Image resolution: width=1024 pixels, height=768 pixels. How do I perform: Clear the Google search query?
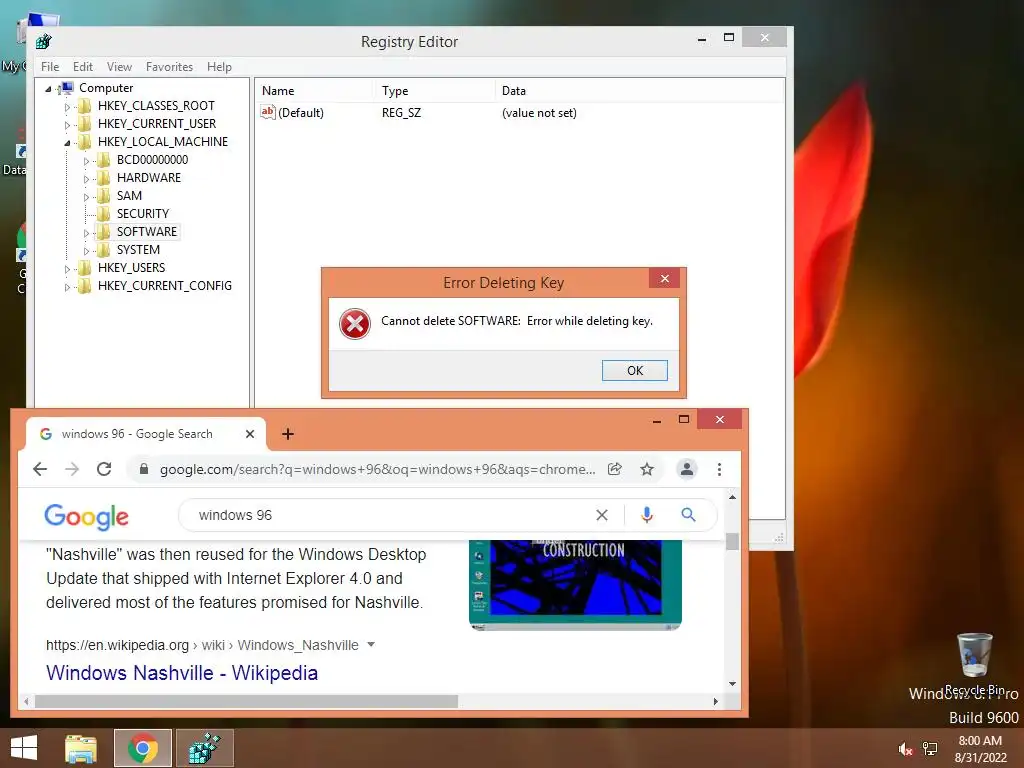[601, 515]
